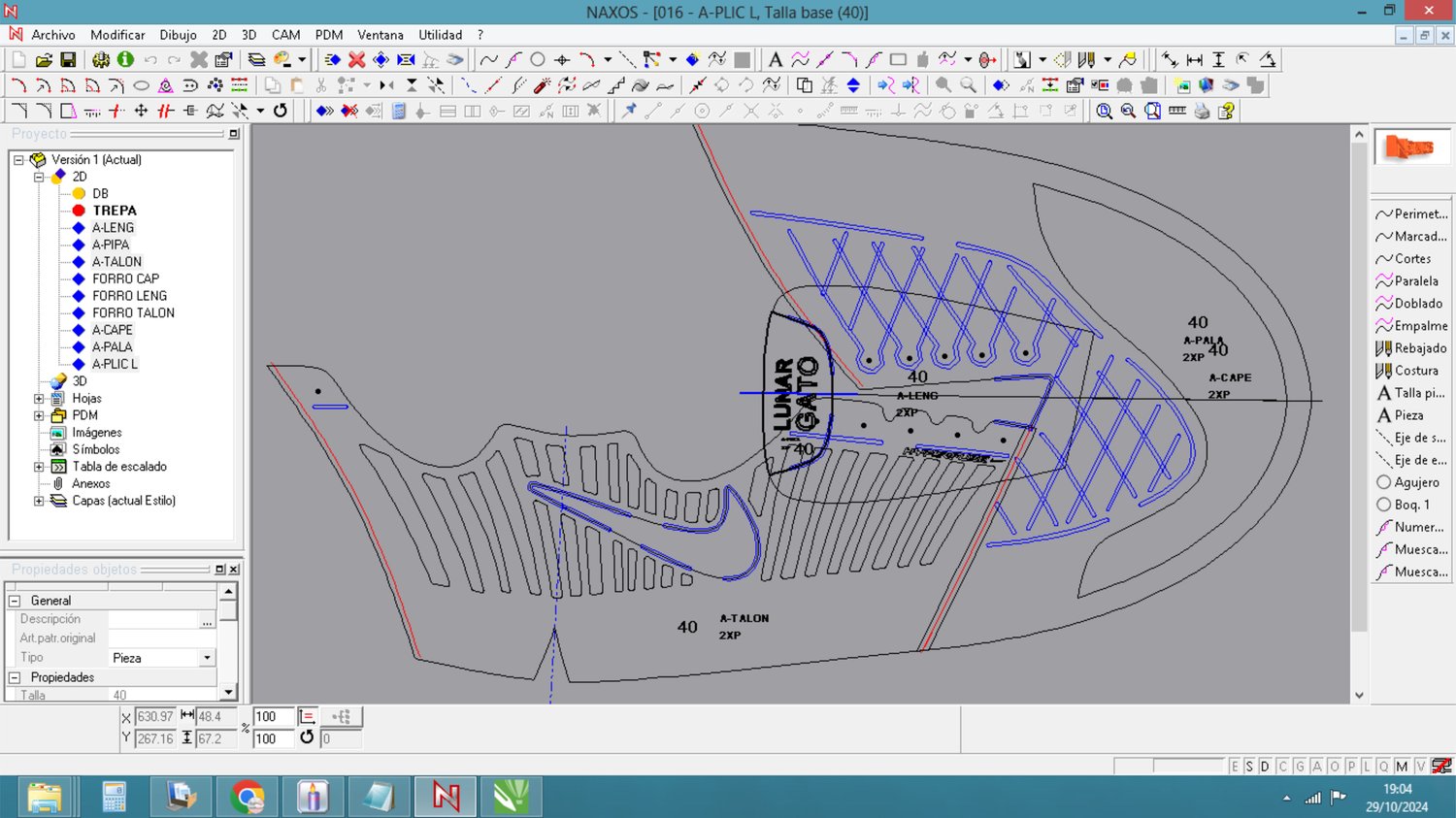Viewport: 1456px width, 818px height.
Task: Select the Cortes line type
Action: [x=1411, y=259]
